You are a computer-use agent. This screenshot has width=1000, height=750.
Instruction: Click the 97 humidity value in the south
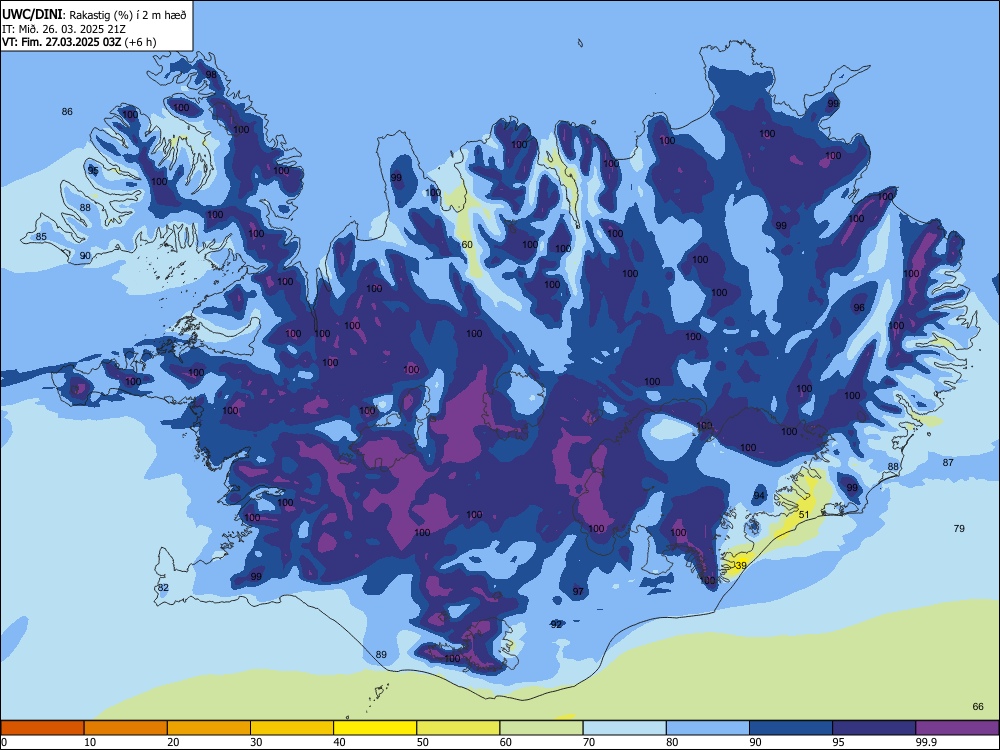[x=578, y=591]
